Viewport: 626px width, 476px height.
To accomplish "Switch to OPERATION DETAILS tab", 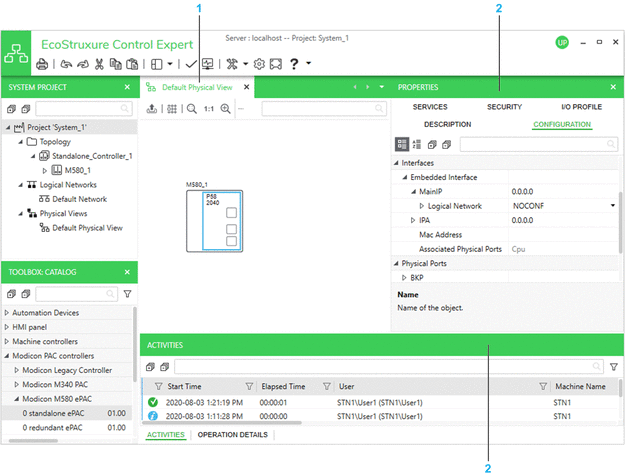I will point(233,435).
